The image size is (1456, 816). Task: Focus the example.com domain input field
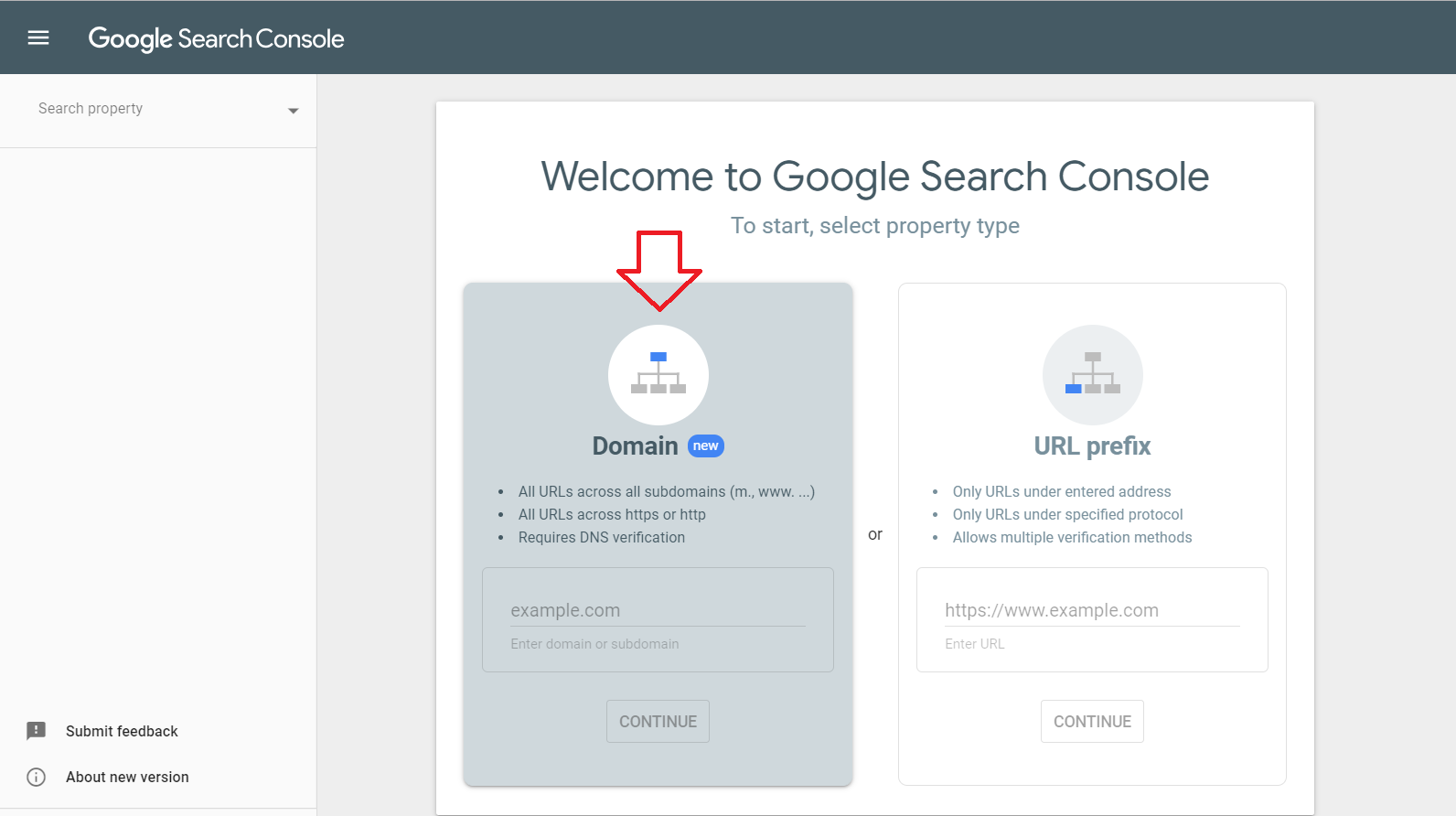click(658, 610)
